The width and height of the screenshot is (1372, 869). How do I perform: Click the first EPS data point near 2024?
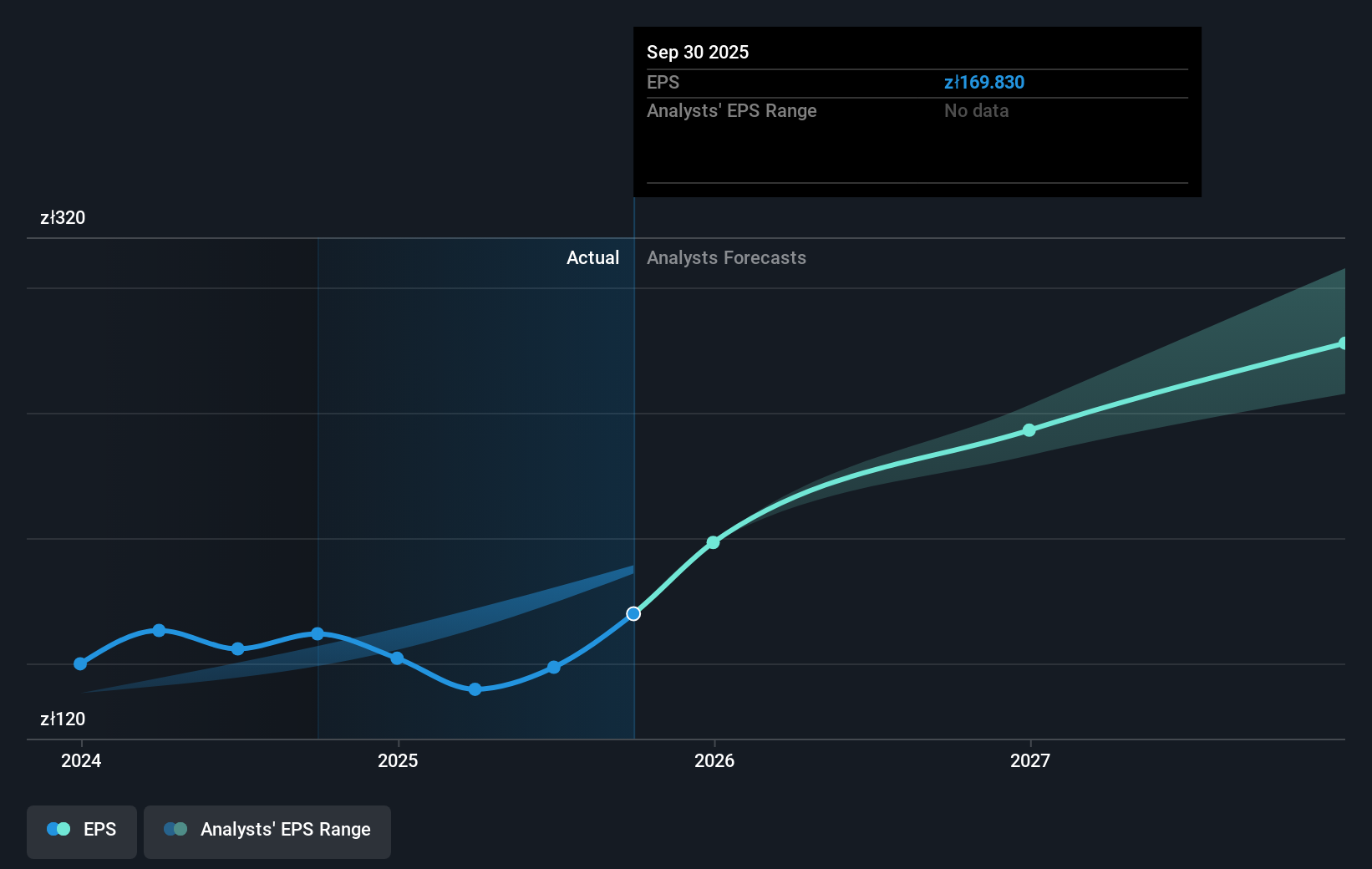coord(79,663)
